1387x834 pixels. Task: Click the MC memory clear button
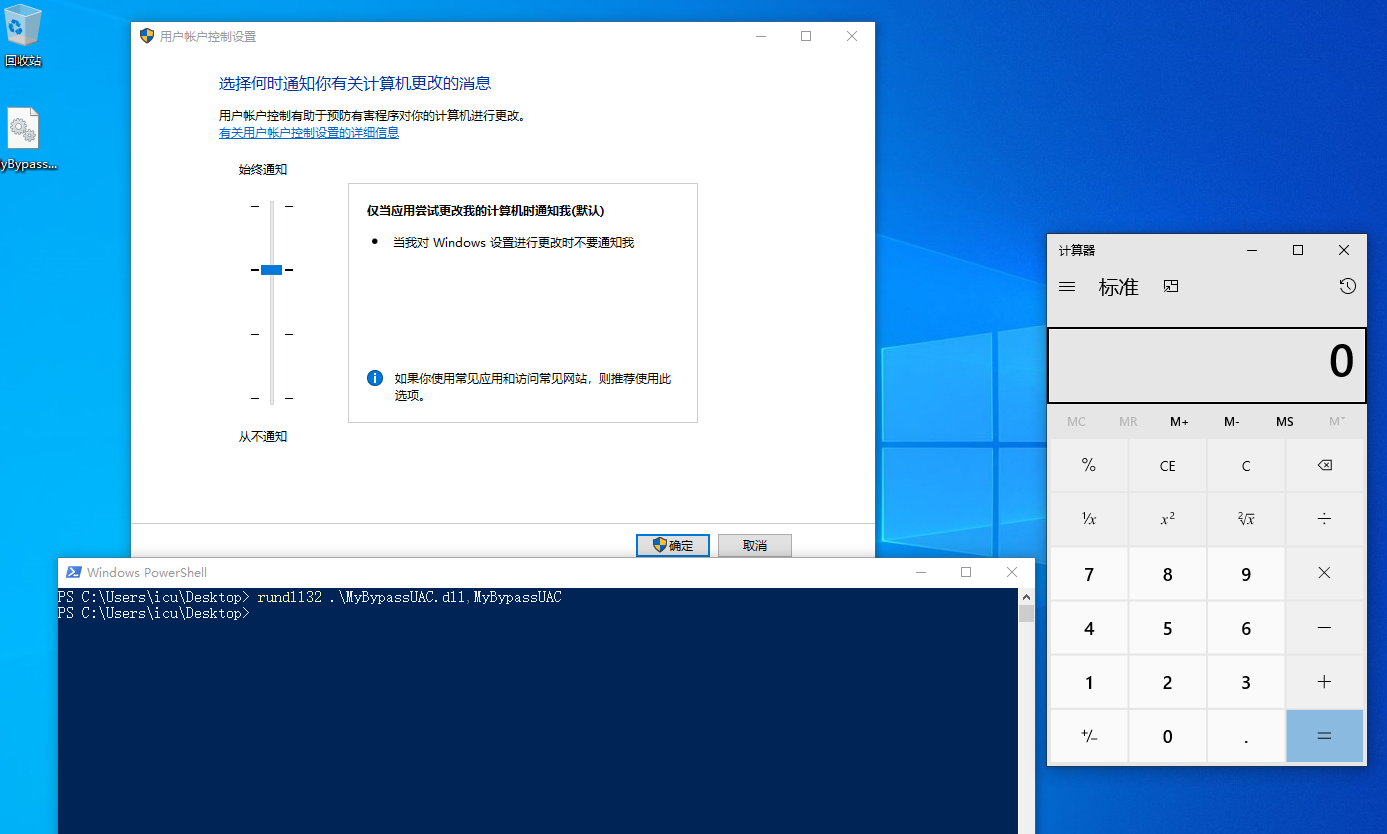[x=1076, y=422]
